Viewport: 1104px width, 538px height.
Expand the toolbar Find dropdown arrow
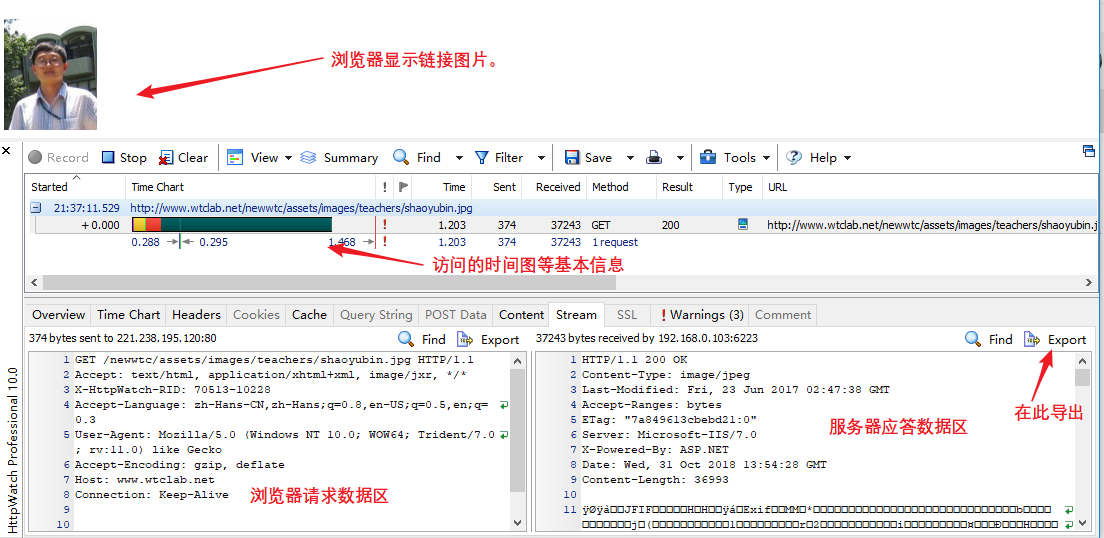pyautogui.click(x=459, y=158)
